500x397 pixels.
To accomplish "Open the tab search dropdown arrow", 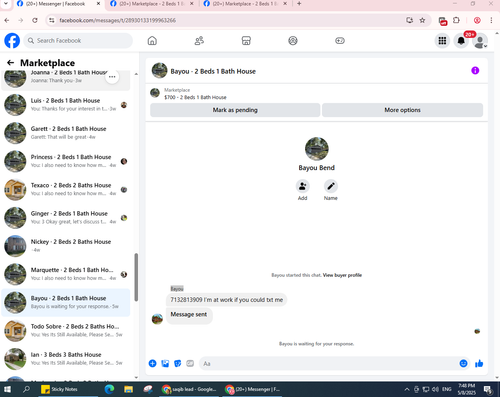I will click(x=6, y=4).
